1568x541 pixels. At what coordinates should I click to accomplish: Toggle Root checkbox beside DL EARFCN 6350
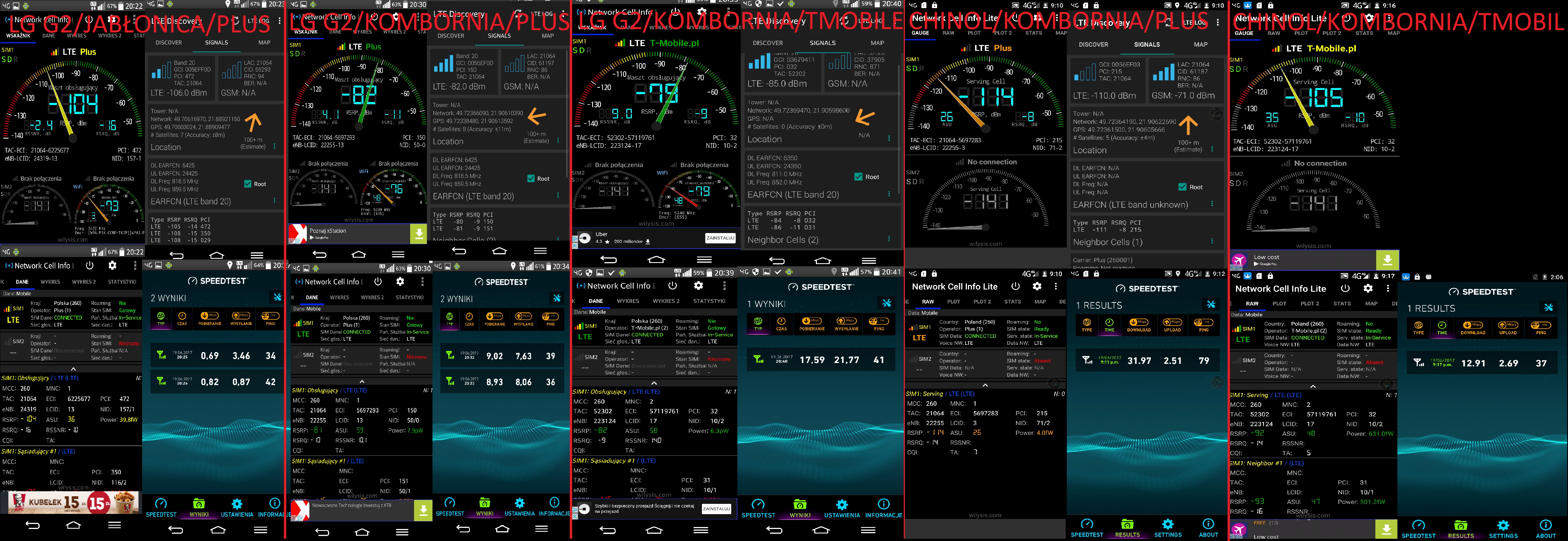click(858, 177)
